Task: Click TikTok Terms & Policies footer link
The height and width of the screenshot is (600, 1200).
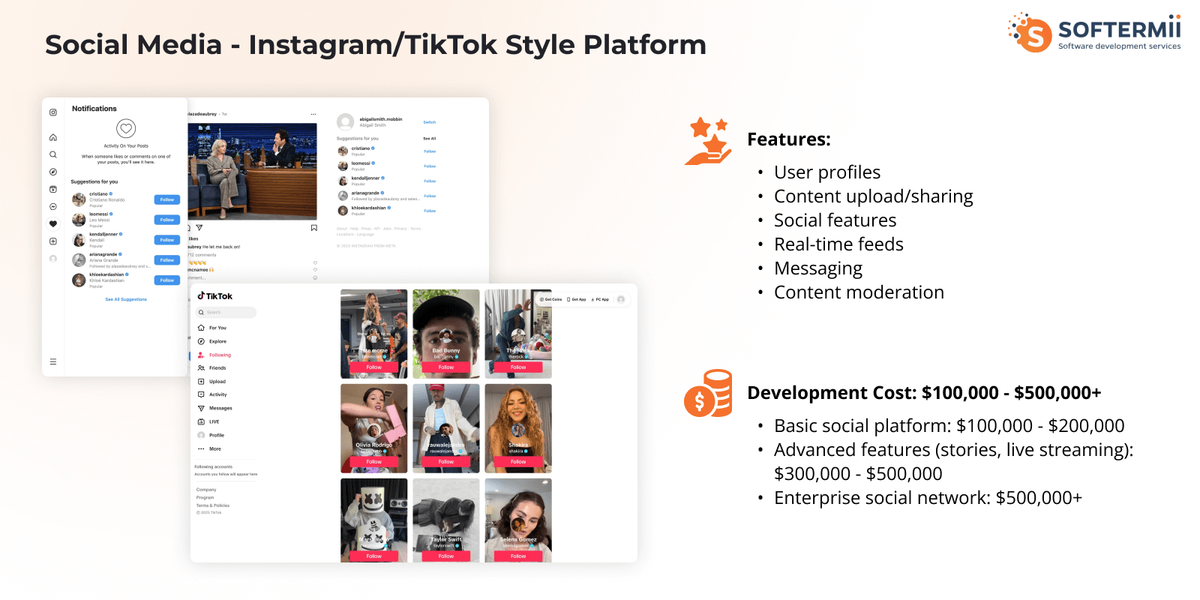Action: pos(213,505)
